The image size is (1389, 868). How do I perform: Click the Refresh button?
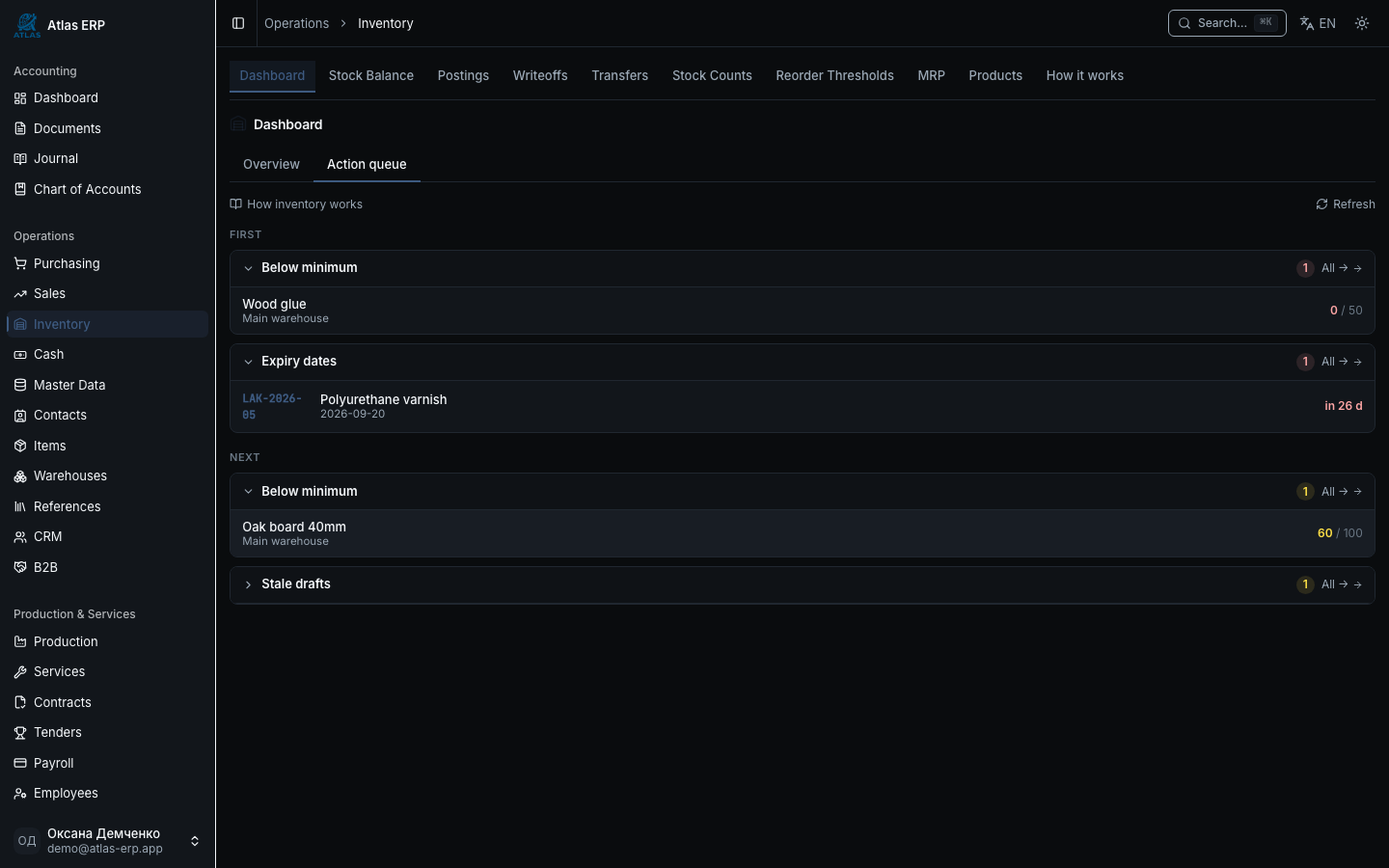[x=1346, y=204]
